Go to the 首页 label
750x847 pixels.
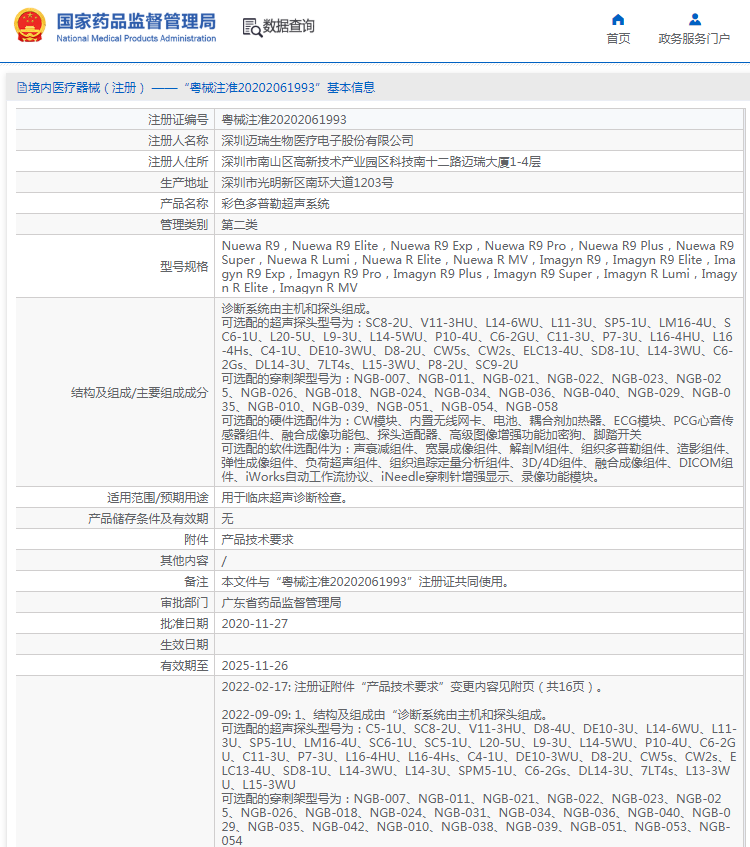tap(618, 38)
